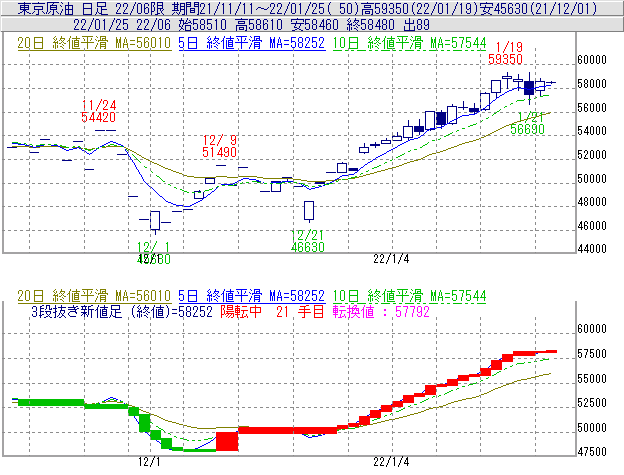Click the 11/24 54420 peak label
Image resolution: width=624 pixels, height=475 pixels.
pyautogui.click(x=99, y=111)
